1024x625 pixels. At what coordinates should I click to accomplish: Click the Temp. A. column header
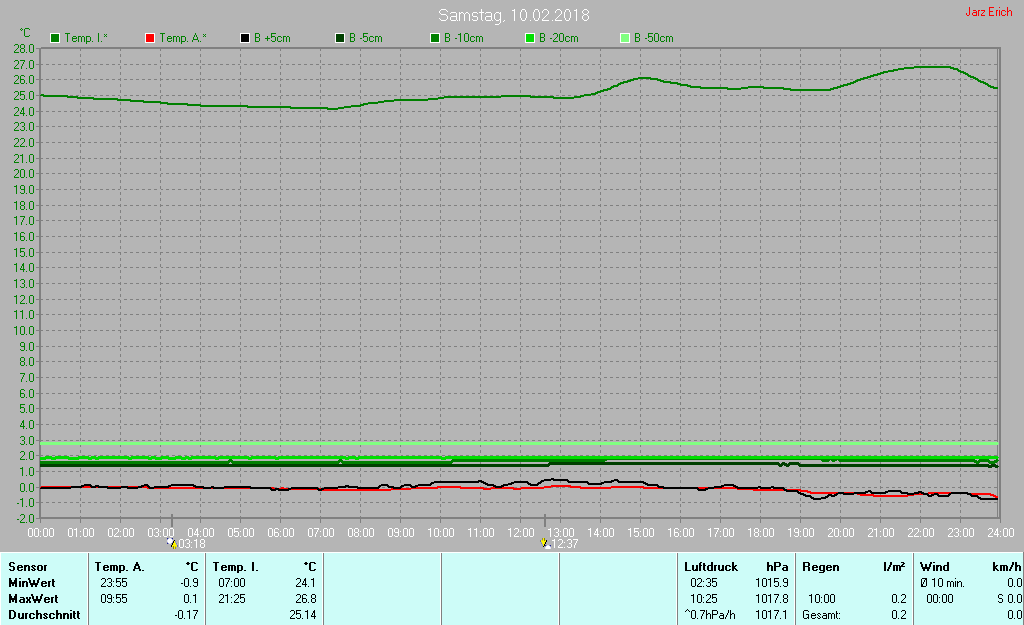(x=119, y=567)
